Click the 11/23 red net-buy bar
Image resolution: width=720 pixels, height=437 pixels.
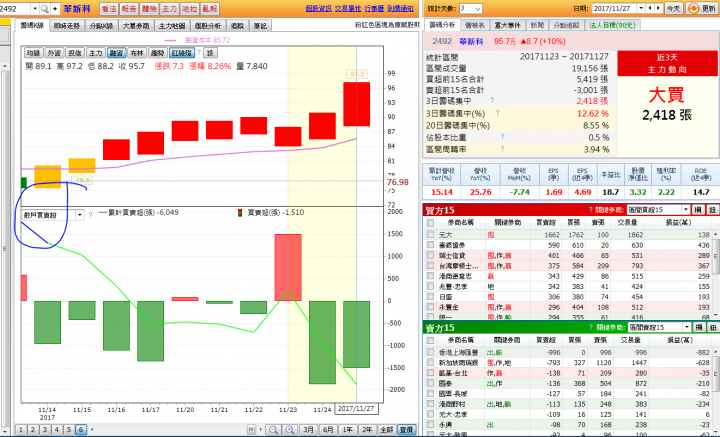pos(288,268)
